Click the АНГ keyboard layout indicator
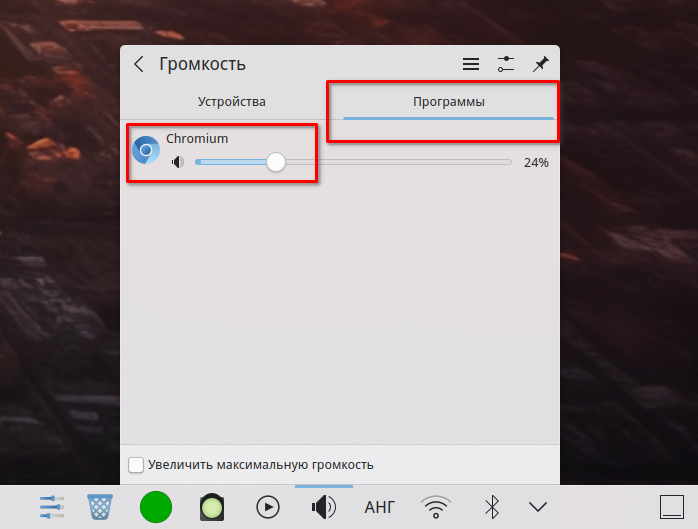This screenshot has width=698, height=529. pyautogui.click(x=380, y=507)
